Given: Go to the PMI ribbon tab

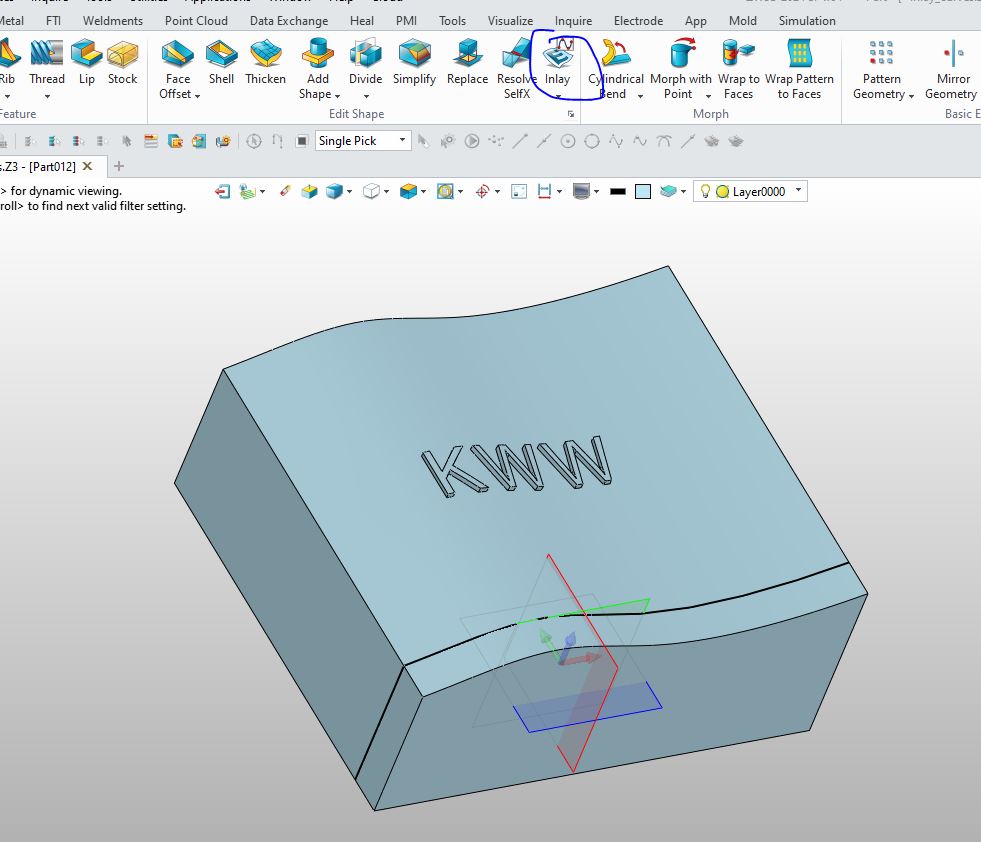Looking at the screenshot, I should (x=406, y=21).
